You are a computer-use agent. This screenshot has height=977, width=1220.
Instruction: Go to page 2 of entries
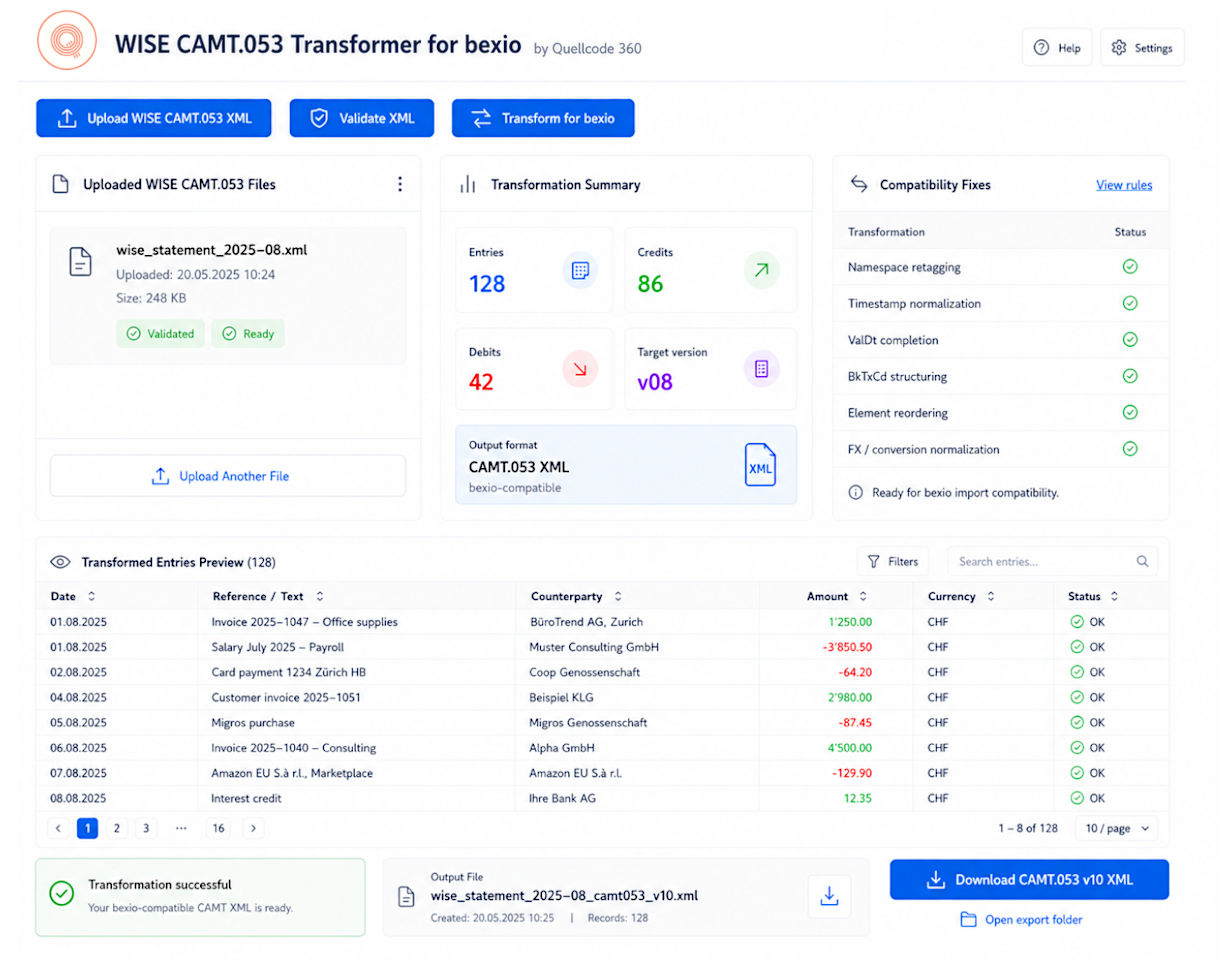click(117, 828)
